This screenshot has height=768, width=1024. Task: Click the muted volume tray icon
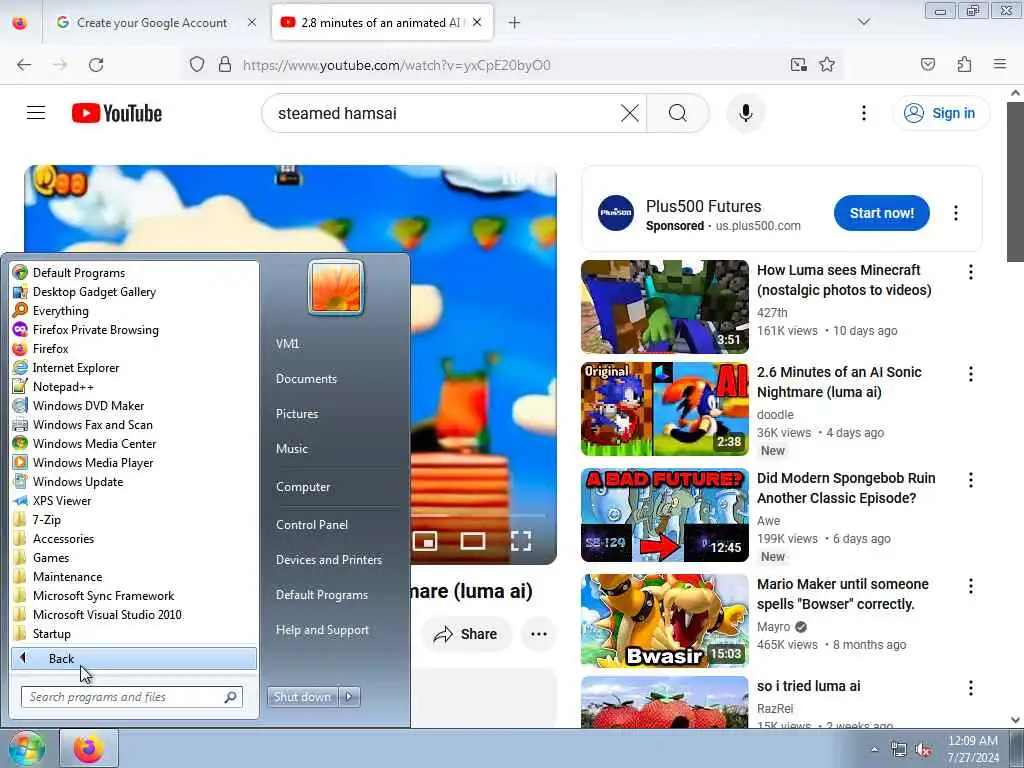click(923, 750)
